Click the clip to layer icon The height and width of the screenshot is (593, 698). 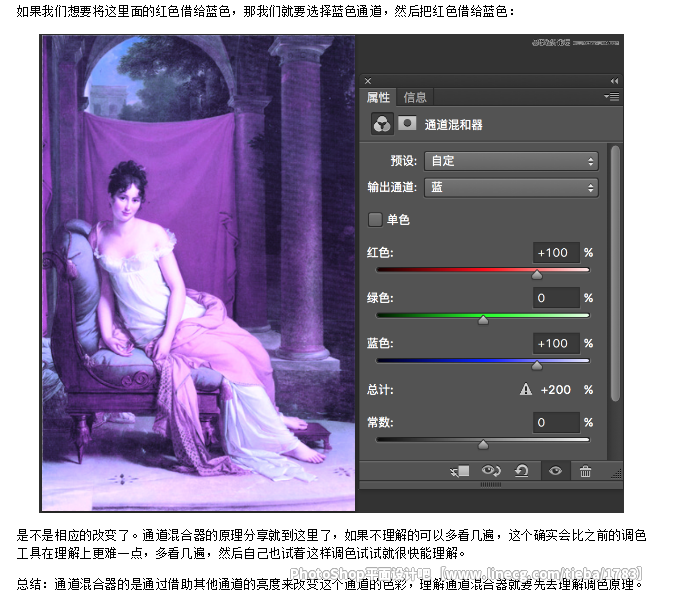(460, 471)
